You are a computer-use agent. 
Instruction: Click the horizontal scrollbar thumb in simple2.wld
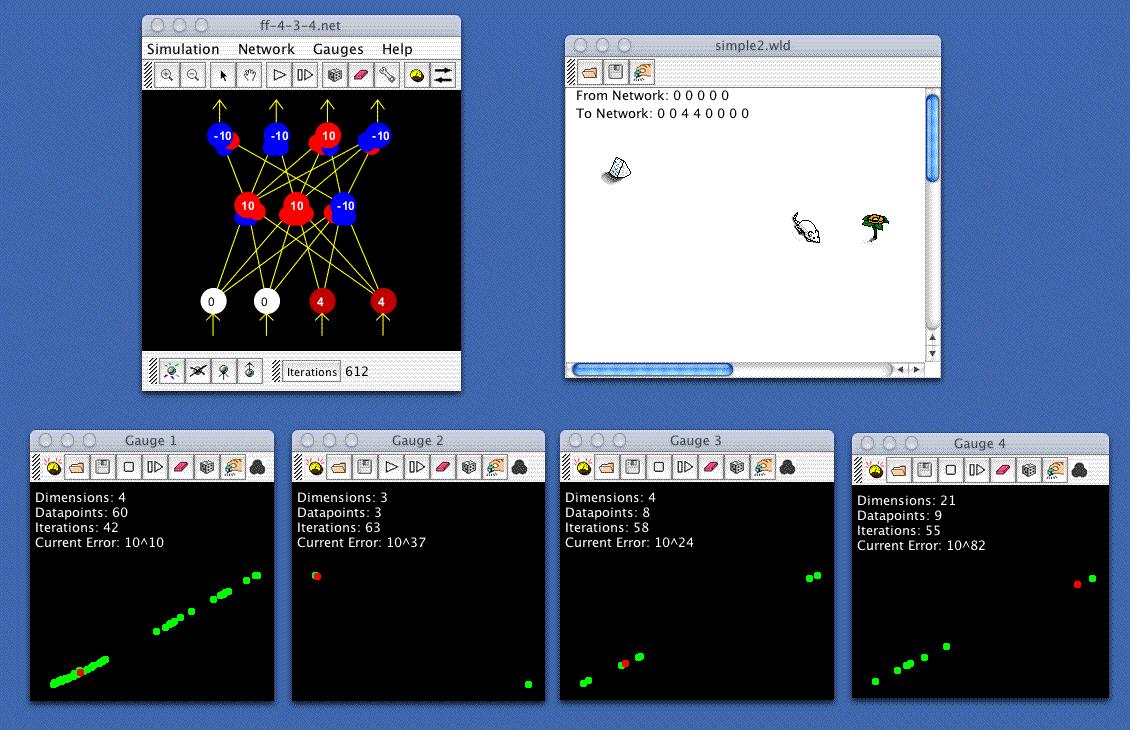pos(652,369)
